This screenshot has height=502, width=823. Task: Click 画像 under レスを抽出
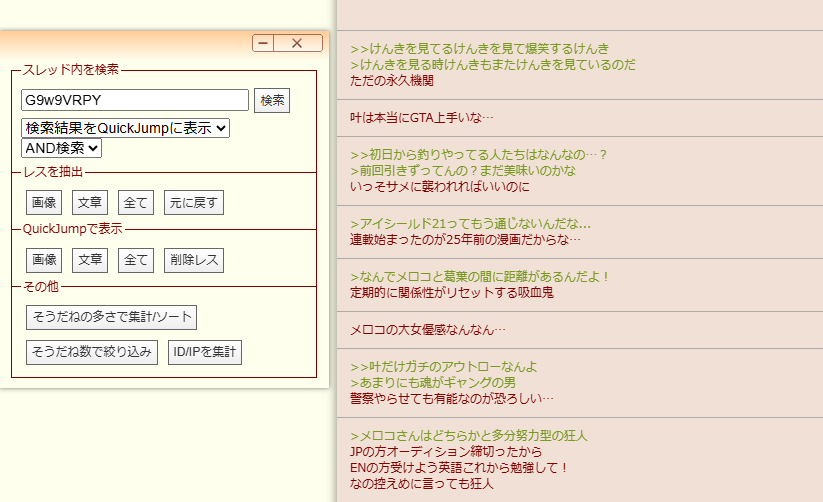[44, 203]
